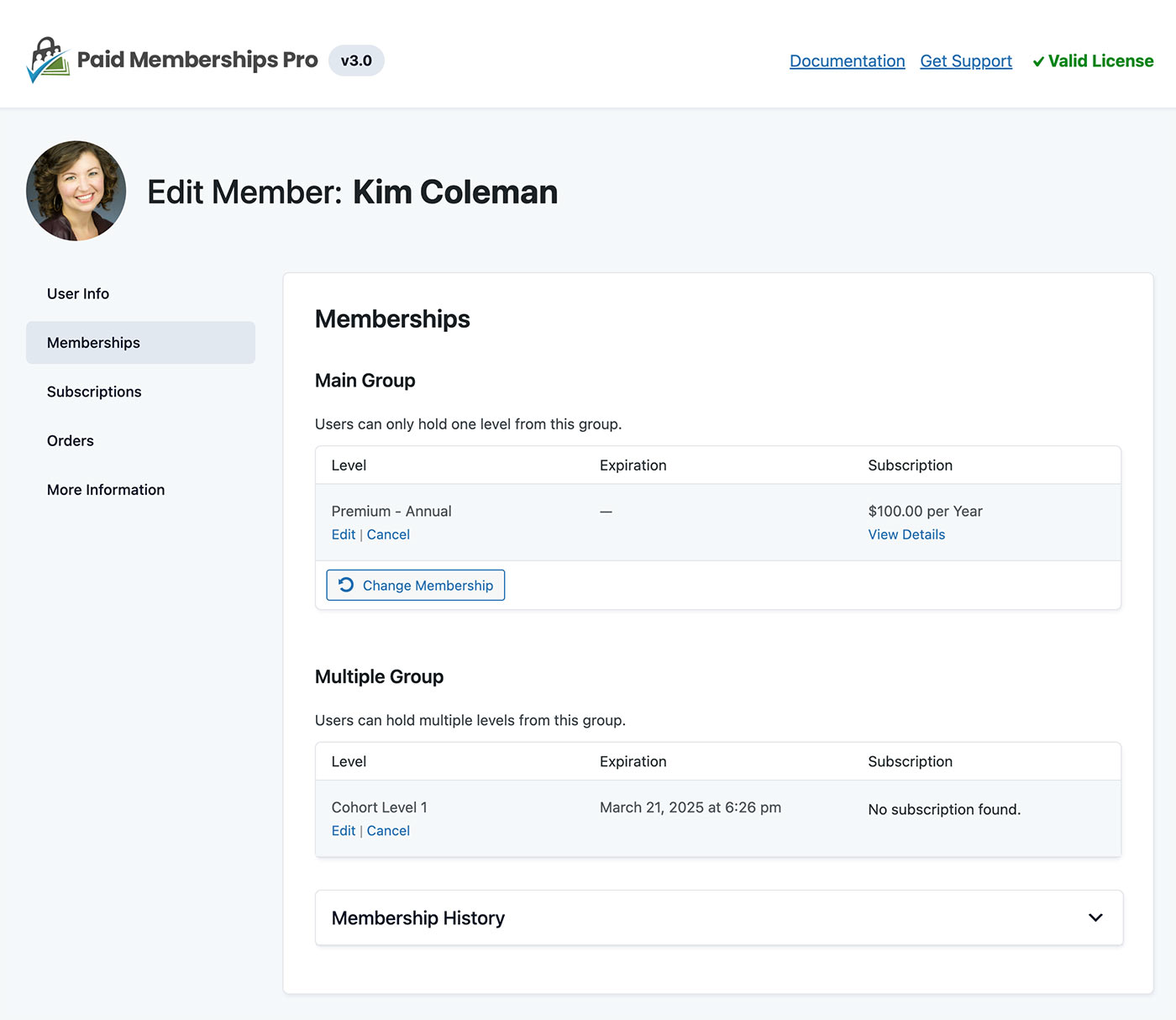View More Information for this member
Screen dimensions: 1176x1020
(x=105, y=489)
